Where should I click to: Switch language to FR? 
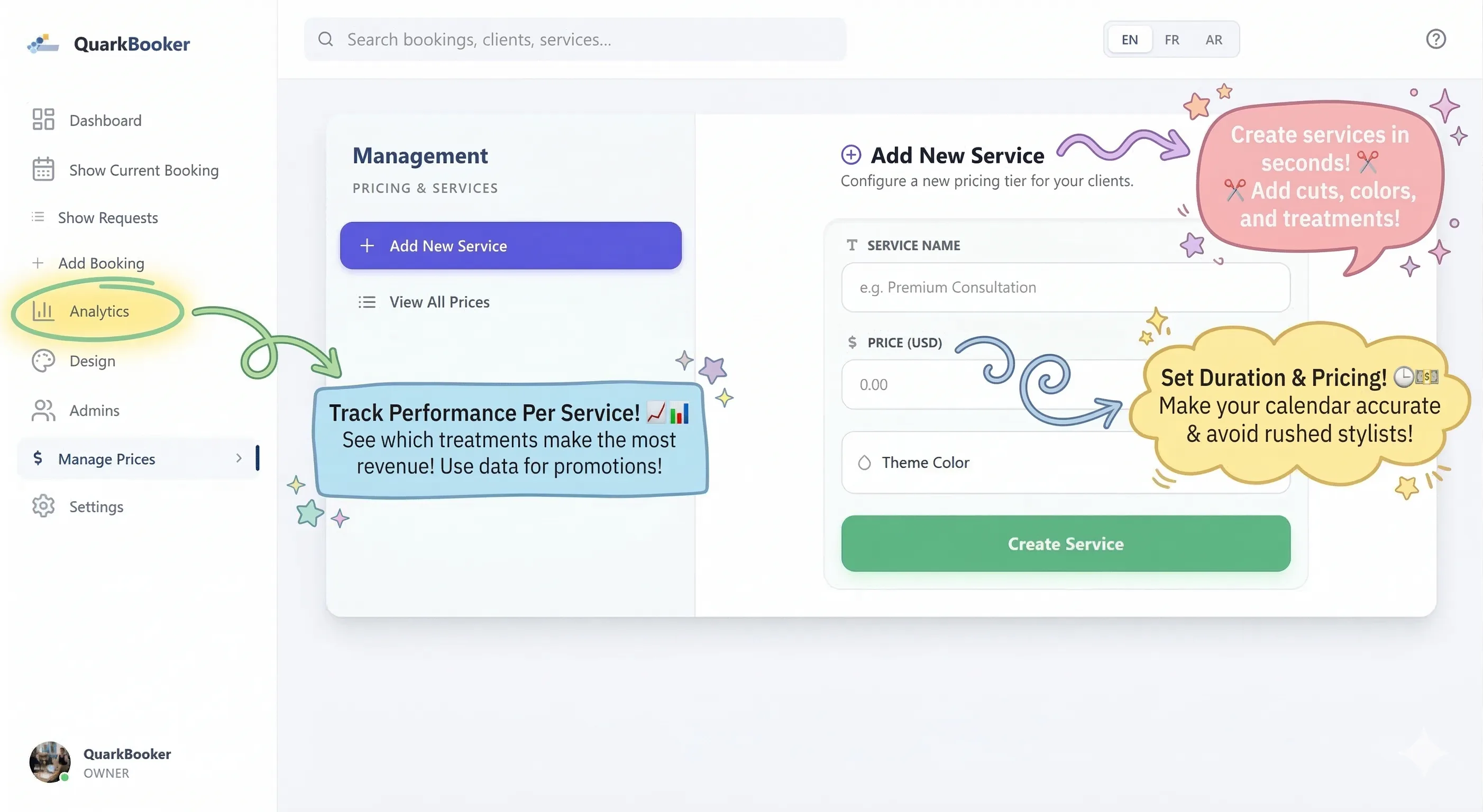[x=1171, y=40]
